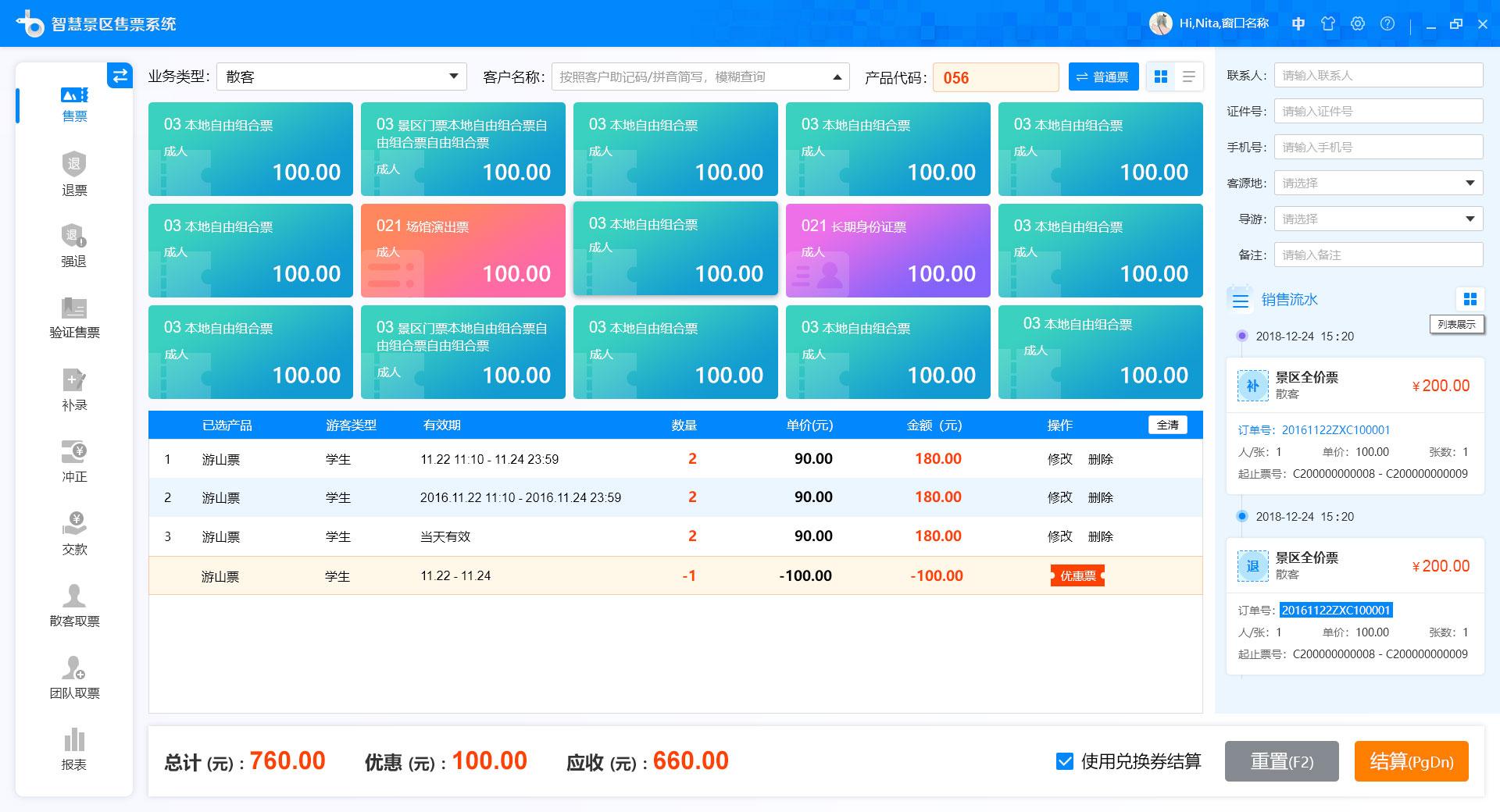
Task: Select the 验证售票 sidebar icon
Action: point(74,308)
